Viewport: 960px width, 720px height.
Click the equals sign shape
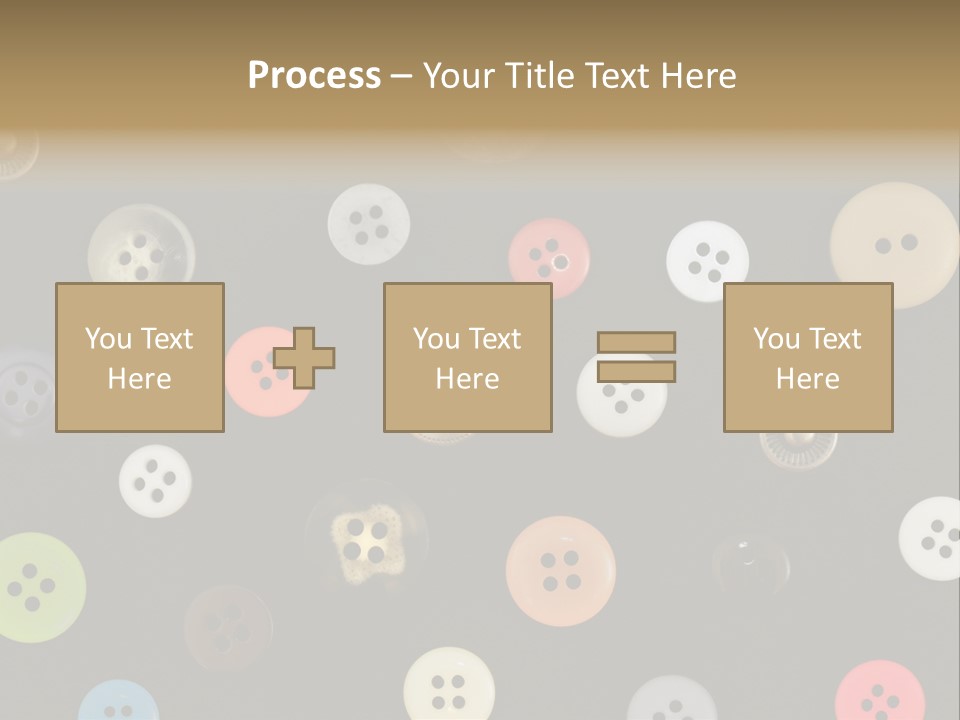tap(636, 357)
